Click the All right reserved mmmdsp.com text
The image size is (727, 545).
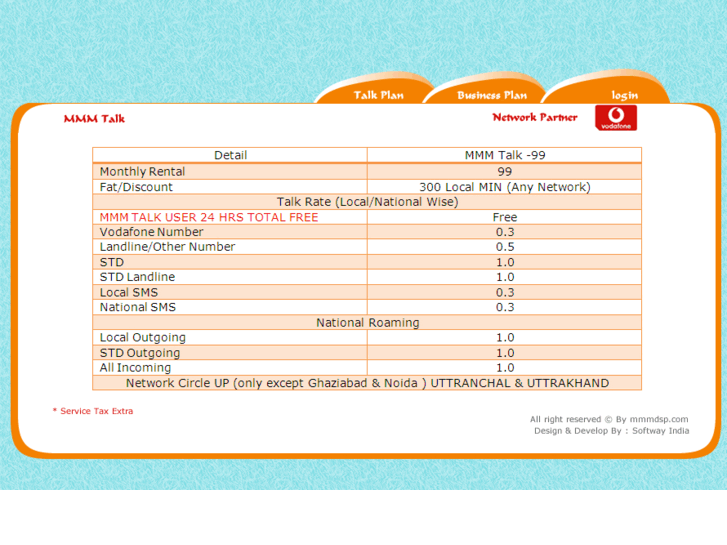pyautogui.click(x=609, y=419)
